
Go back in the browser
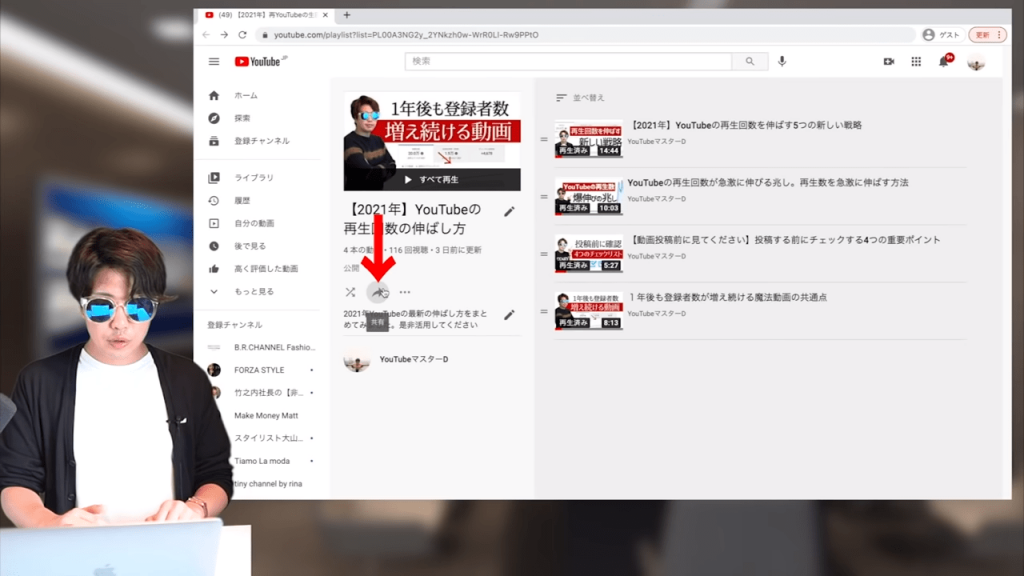206,35
